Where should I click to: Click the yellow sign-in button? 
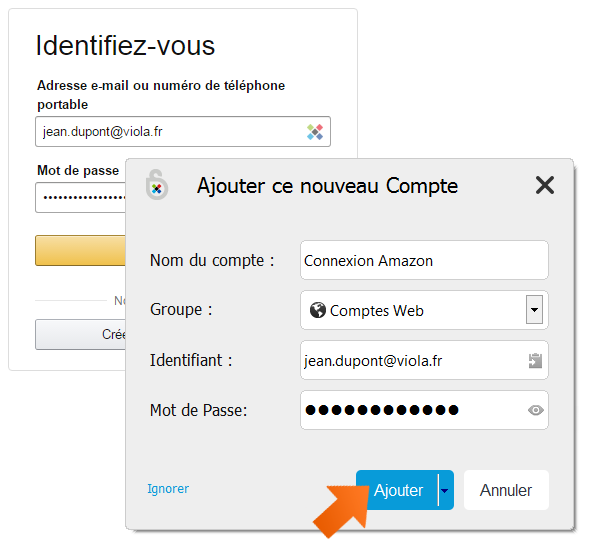(x=81, y=251)
